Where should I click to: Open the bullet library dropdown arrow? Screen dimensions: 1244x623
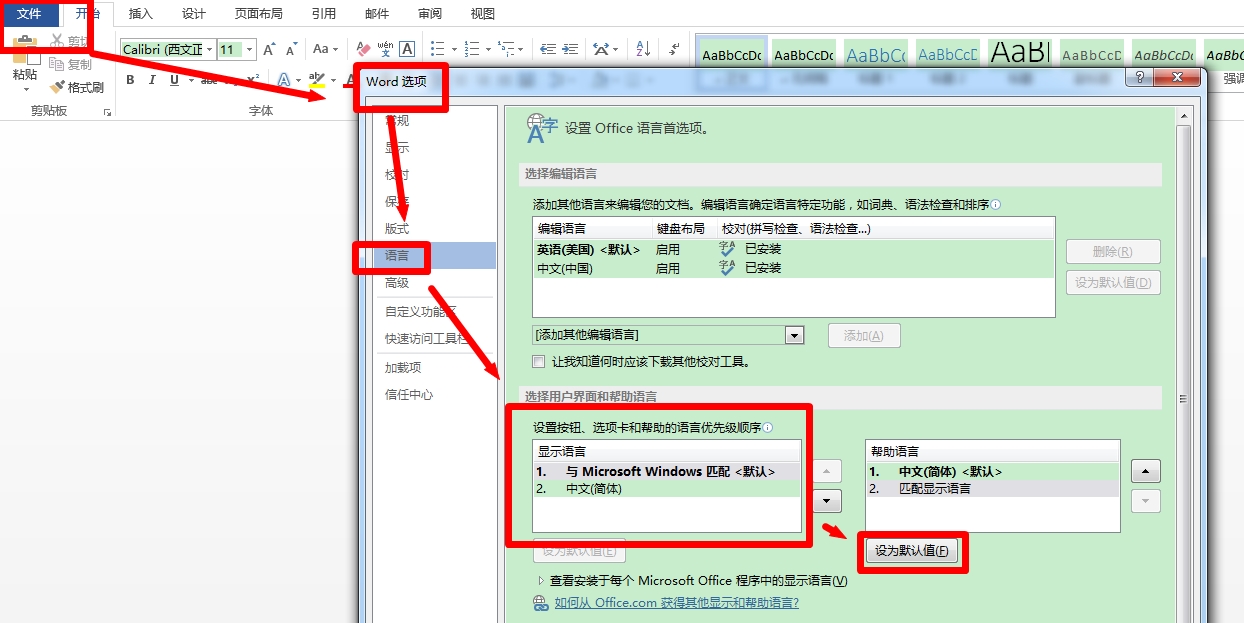point(454,49)
